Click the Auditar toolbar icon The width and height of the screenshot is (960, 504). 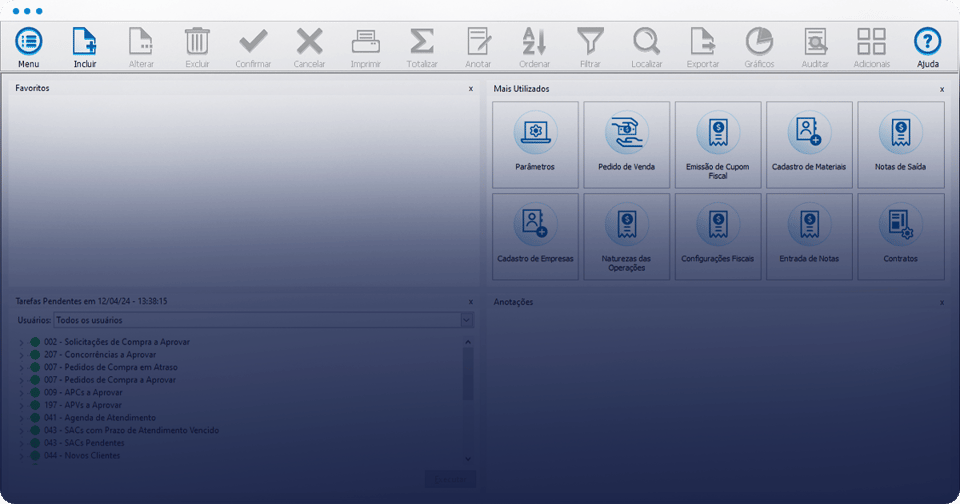[x=816, y=42]
